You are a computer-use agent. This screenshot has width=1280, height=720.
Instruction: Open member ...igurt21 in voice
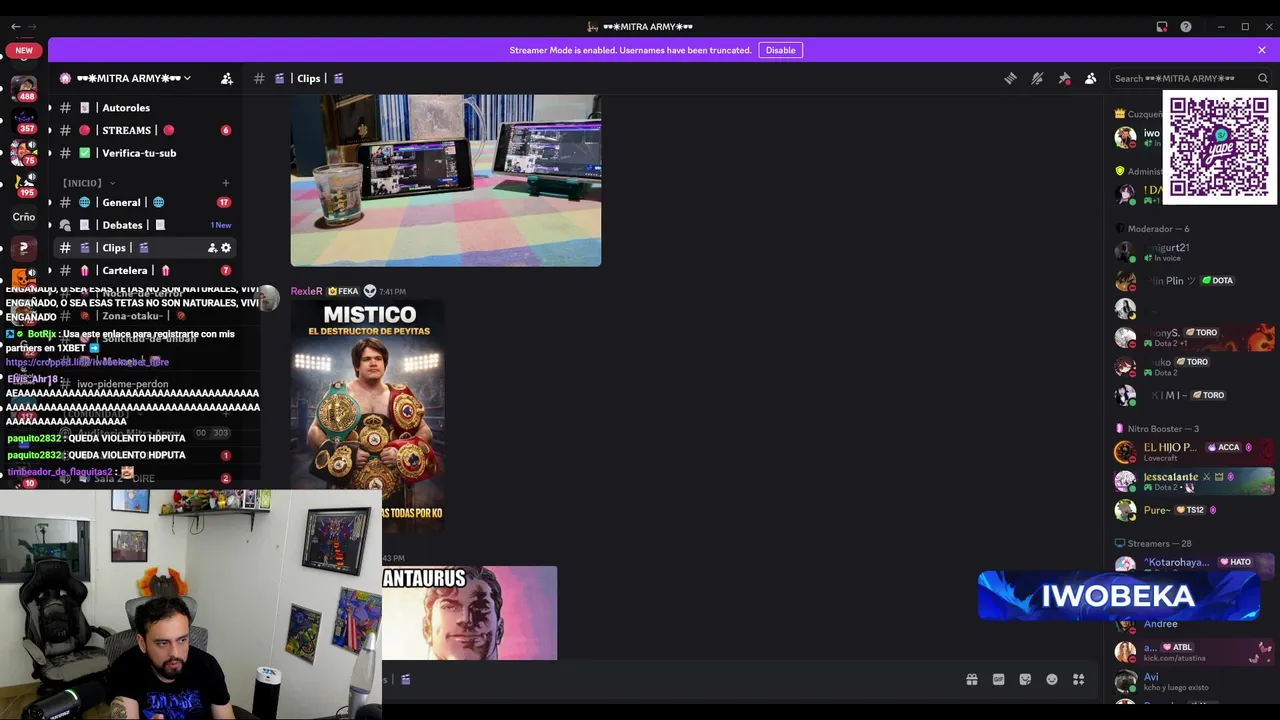coord(1194,252)
